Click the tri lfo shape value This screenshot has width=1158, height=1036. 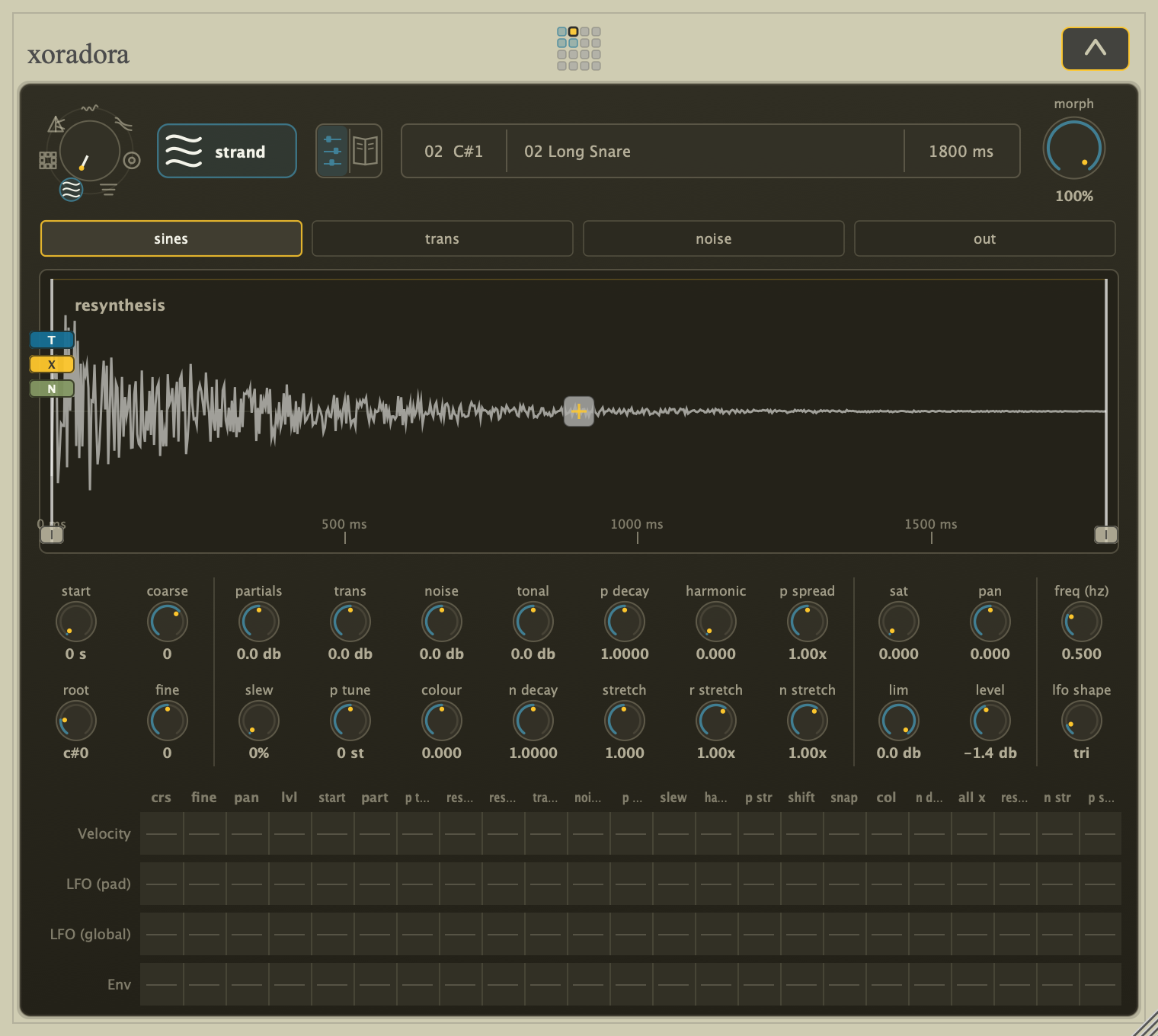1082,753
